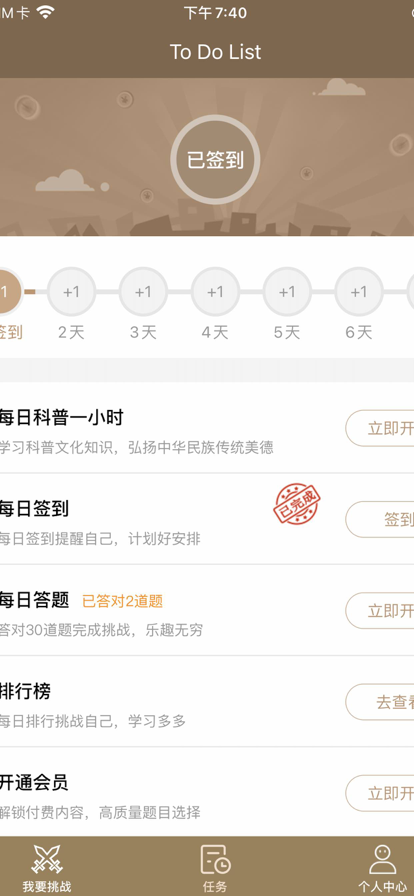Image resolution: width=414 pixels, height=896 pixels.
Task: Tap the 开通会员 立即开 button
Action: (x=380, y=793)
